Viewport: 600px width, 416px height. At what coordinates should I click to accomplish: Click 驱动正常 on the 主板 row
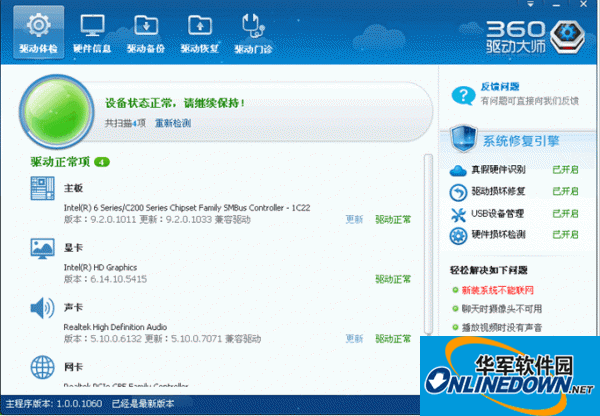(x=393, y=219)
